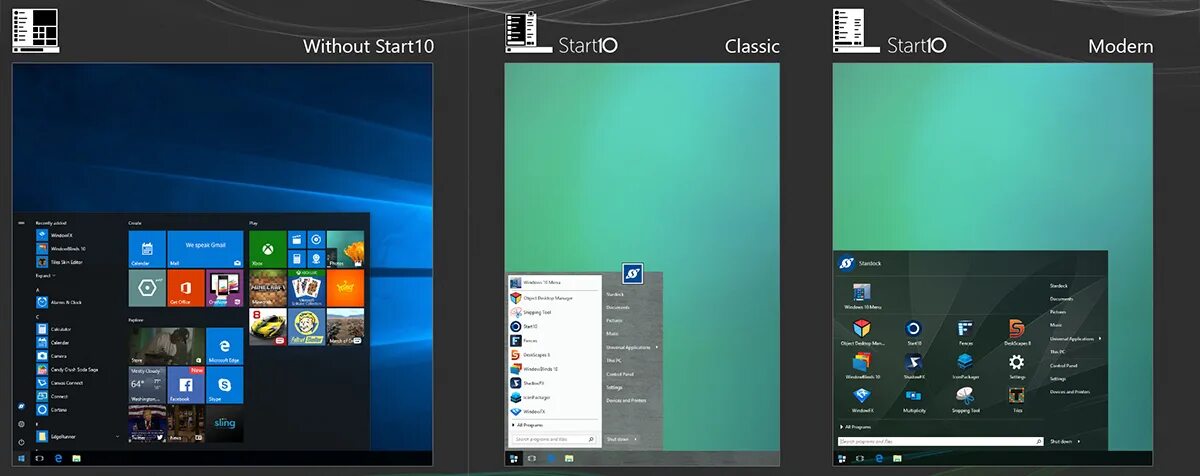Open Documents in Classic menu right column

point(617,307)
